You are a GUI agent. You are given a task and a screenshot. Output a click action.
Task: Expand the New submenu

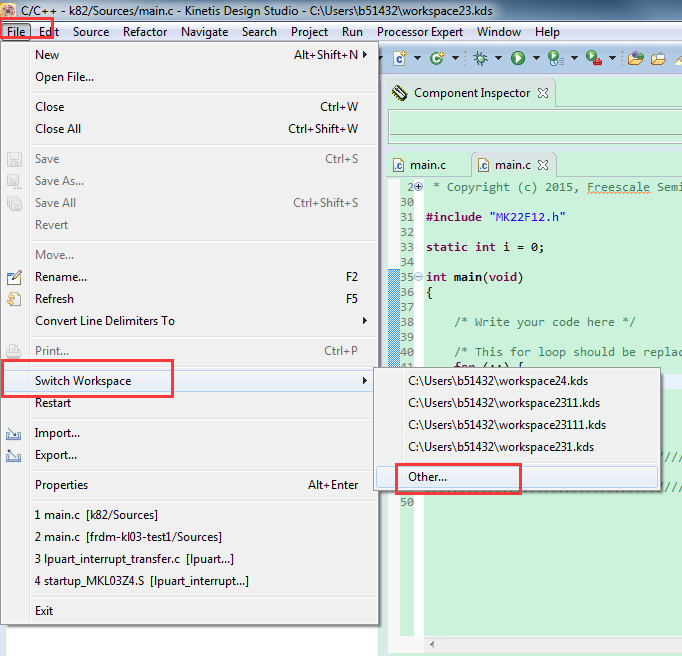tap(365, 54)
